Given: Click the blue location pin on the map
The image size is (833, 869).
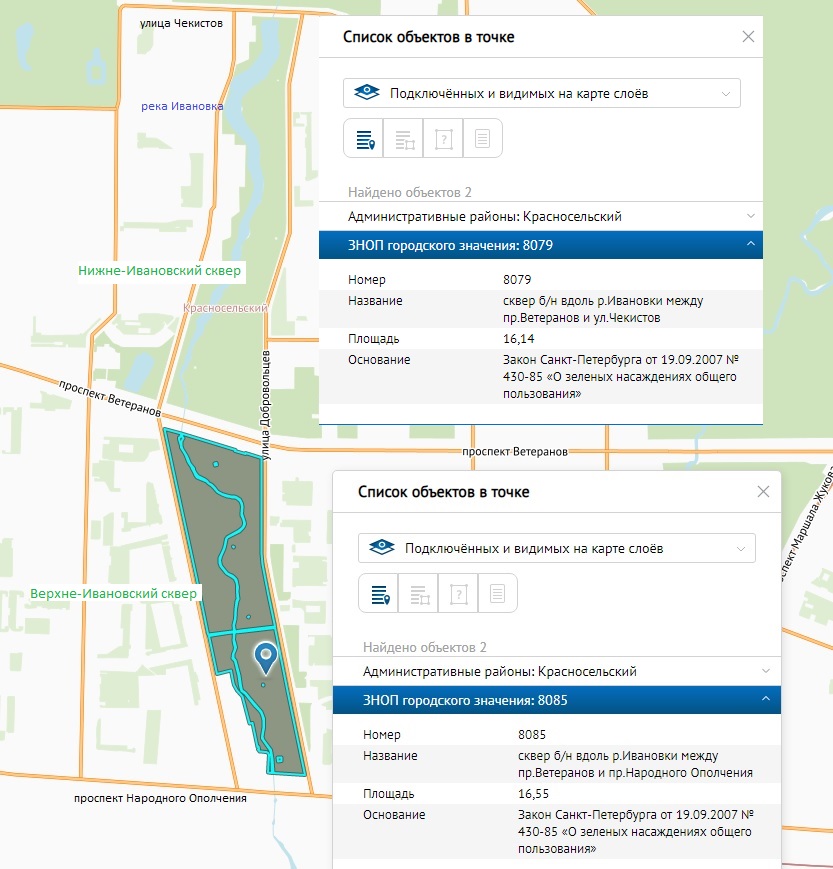Looking at the screenshot, I should tap(265, 655).
